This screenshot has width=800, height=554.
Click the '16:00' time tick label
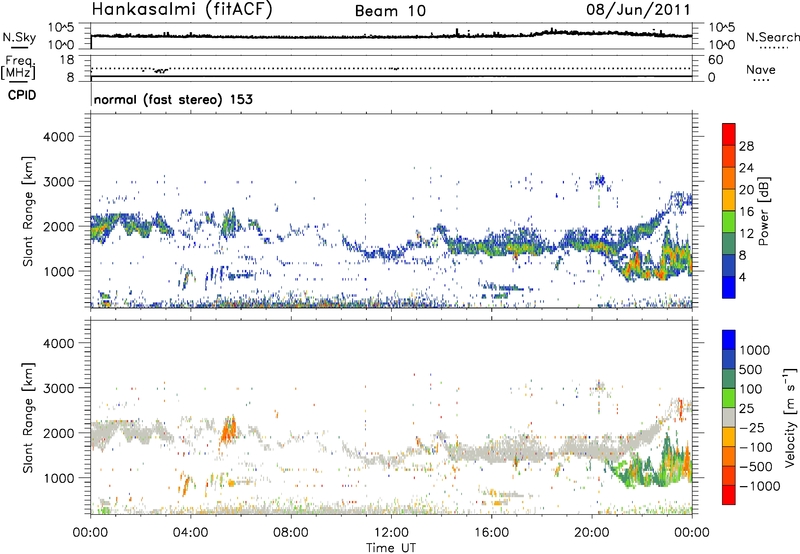pyautogui.click(x=491, y=533)
